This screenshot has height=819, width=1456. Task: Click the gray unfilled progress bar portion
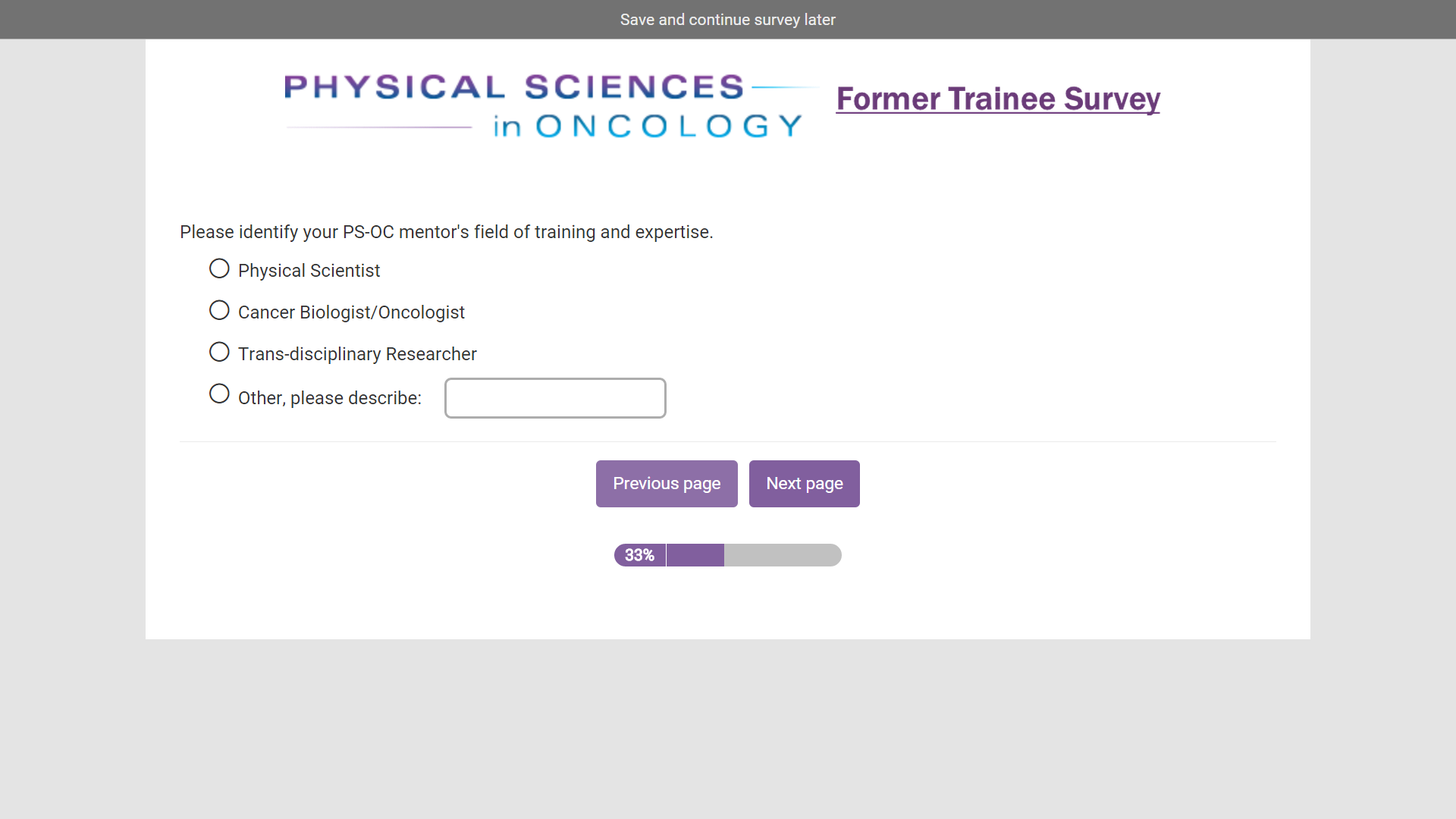point(781,555)
